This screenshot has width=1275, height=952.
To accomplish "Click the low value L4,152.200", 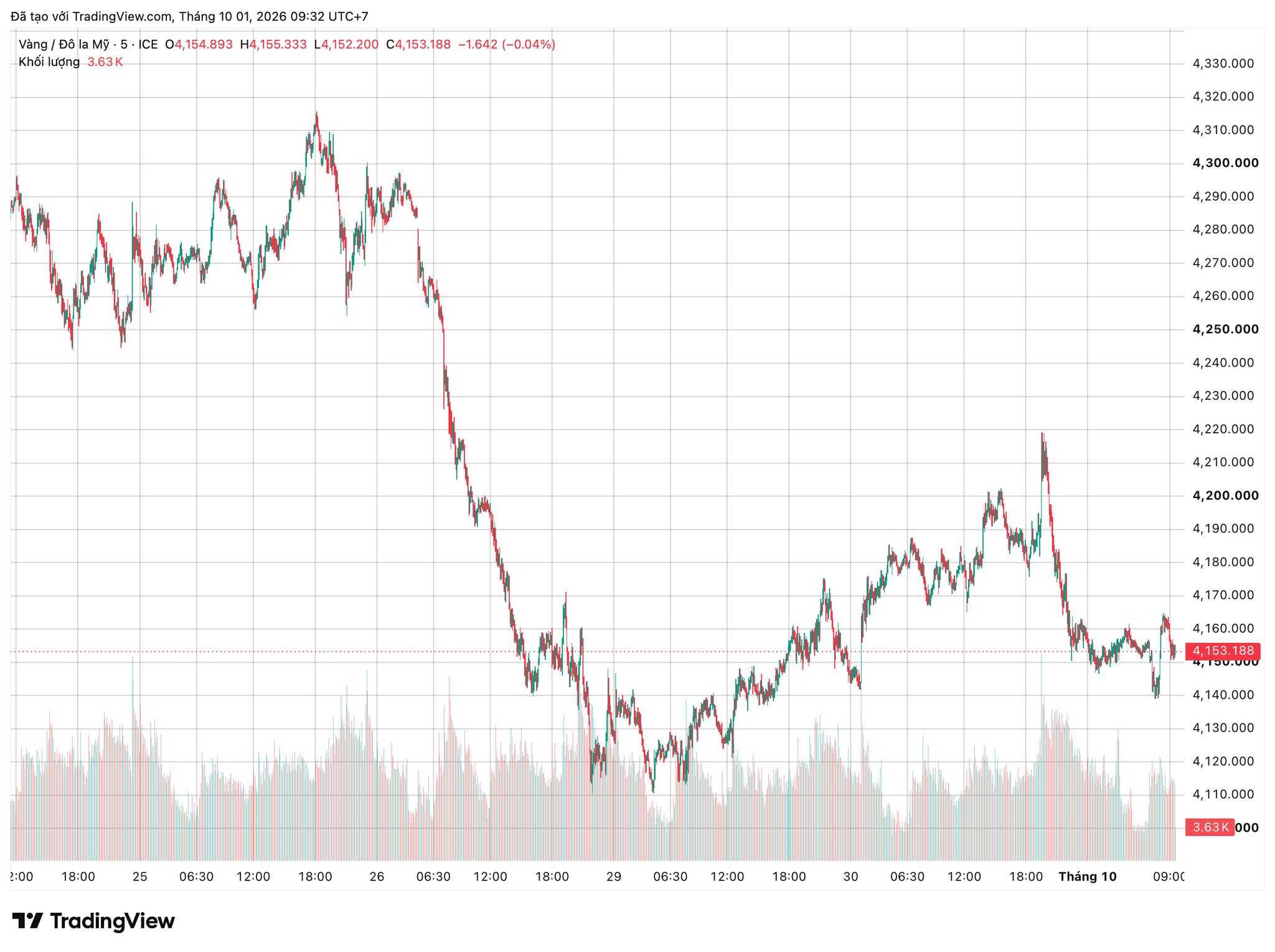I will pyautogui.click(x=346, y=44).
